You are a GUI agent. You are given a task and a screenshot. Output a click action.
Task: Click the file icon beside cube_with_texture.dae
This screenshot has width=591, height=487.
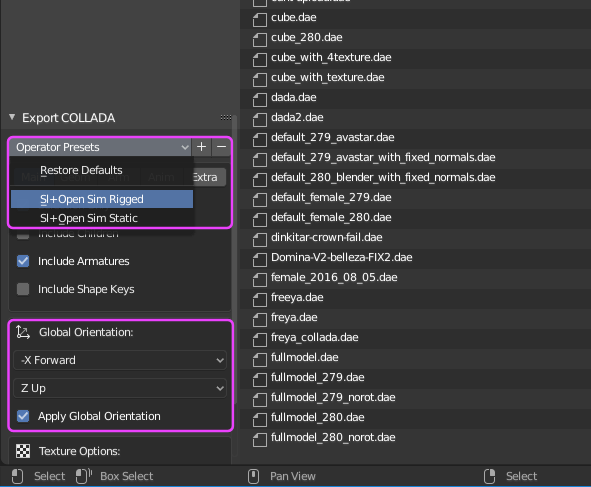tap(260, 80)
